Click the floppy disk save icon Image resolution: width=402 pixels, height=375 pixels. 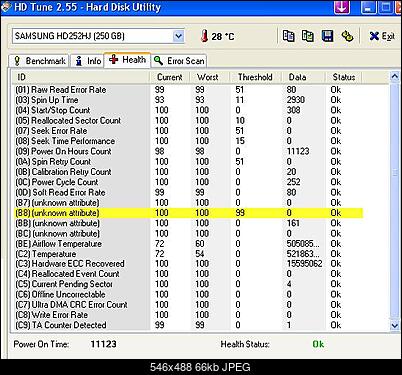327,36
